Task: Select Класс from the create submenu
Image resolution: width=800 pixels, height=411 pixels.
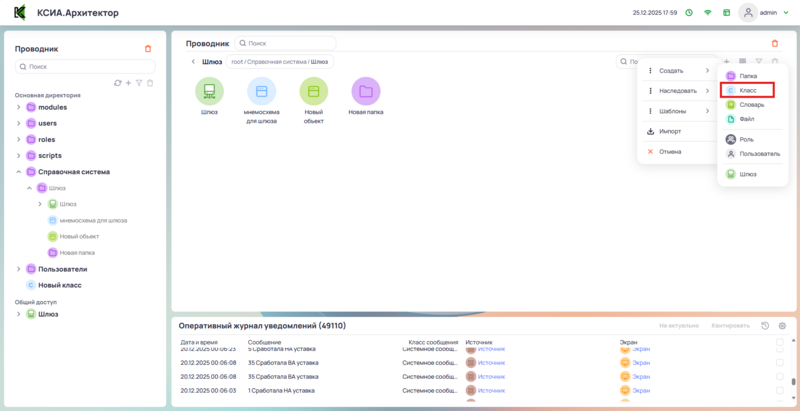Action: pos(747,90)
